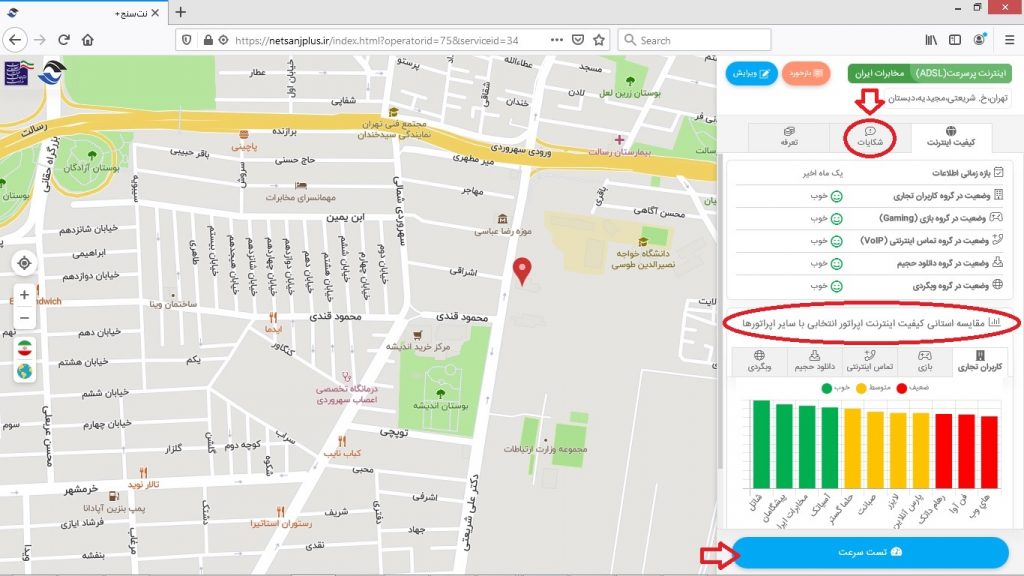Click the address field تهران،خ. شریعتی
The height and width of the screenshot is (576, 1024).
pos(947,98)
